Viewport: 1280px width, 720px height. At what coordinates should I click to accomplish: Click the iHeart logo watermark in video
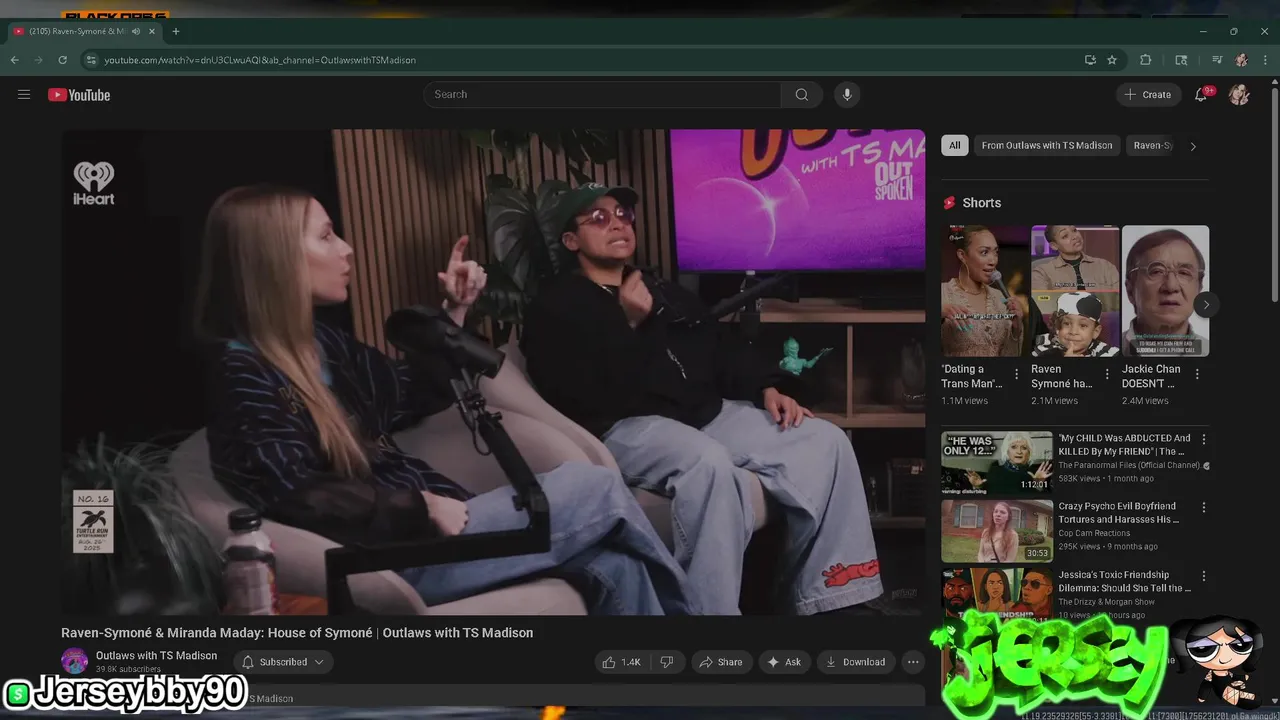click(x=94, y=184)
